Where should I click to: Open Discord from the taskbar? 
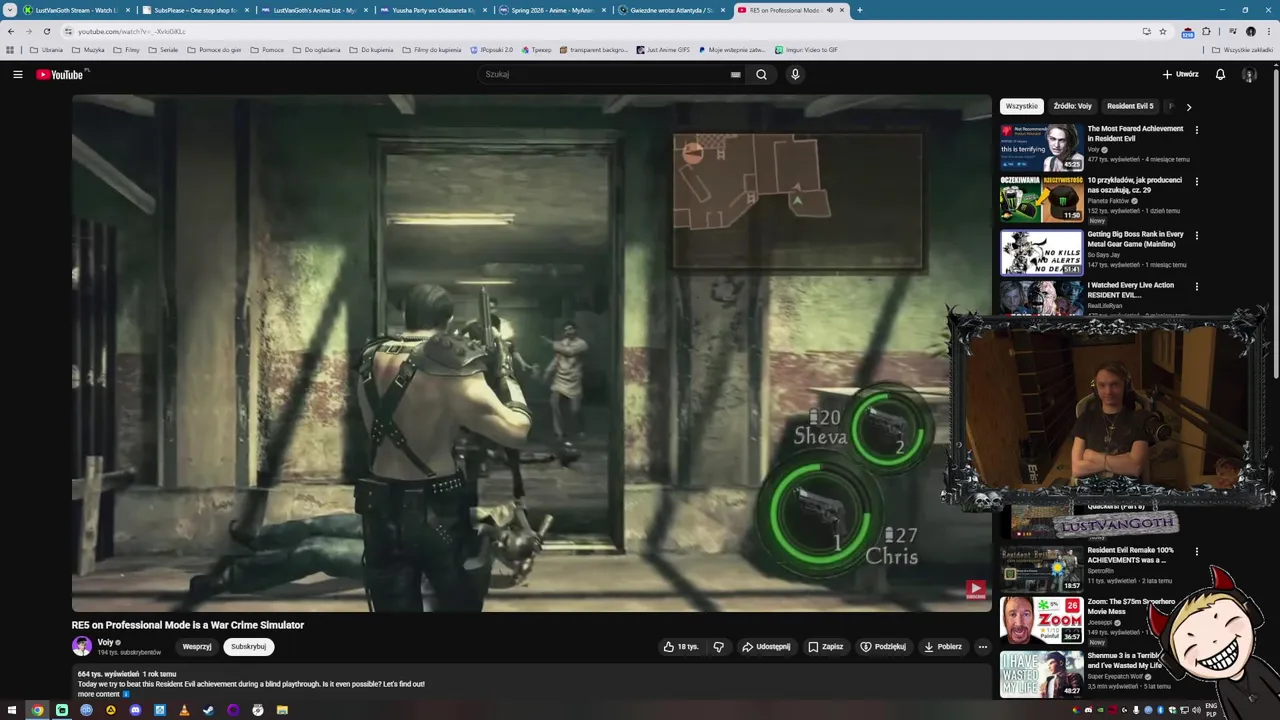[x=135, y=710]
